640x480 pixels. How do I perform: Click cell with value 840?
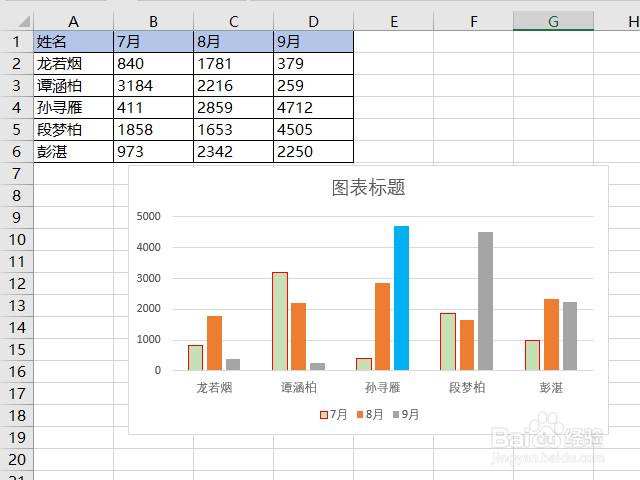[x=153, y=64]
